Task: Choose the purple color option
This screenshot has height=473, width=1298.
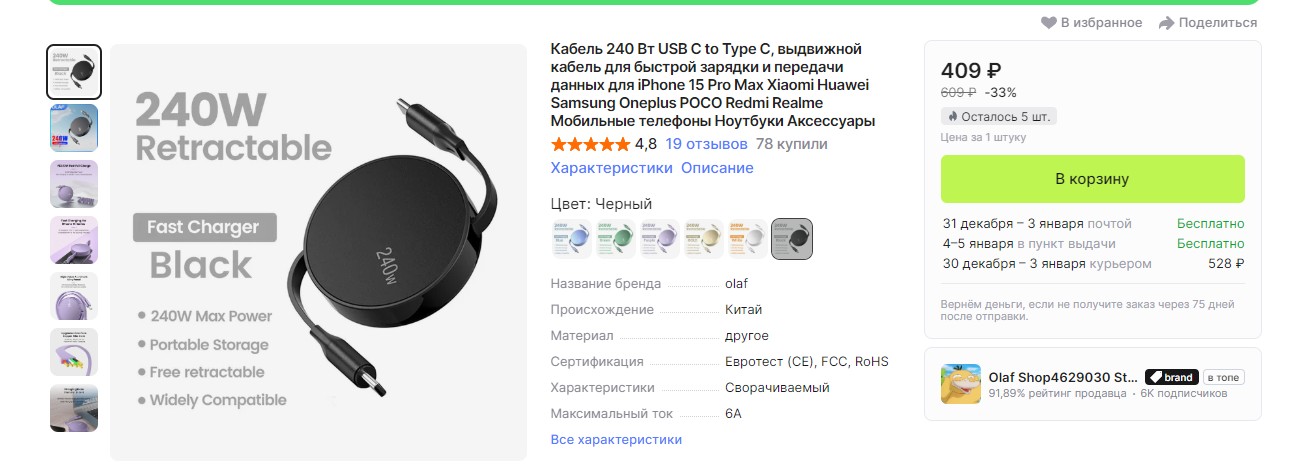Action: coord(660,239)
